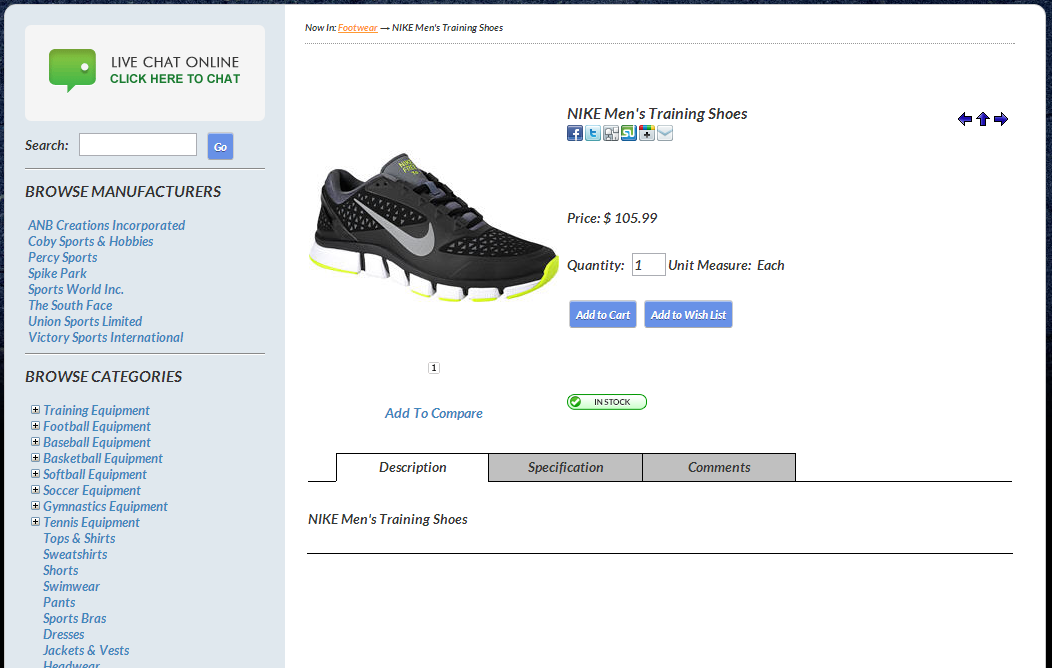
Task: Expand Training Equipment category
Action: coord(36,409)
